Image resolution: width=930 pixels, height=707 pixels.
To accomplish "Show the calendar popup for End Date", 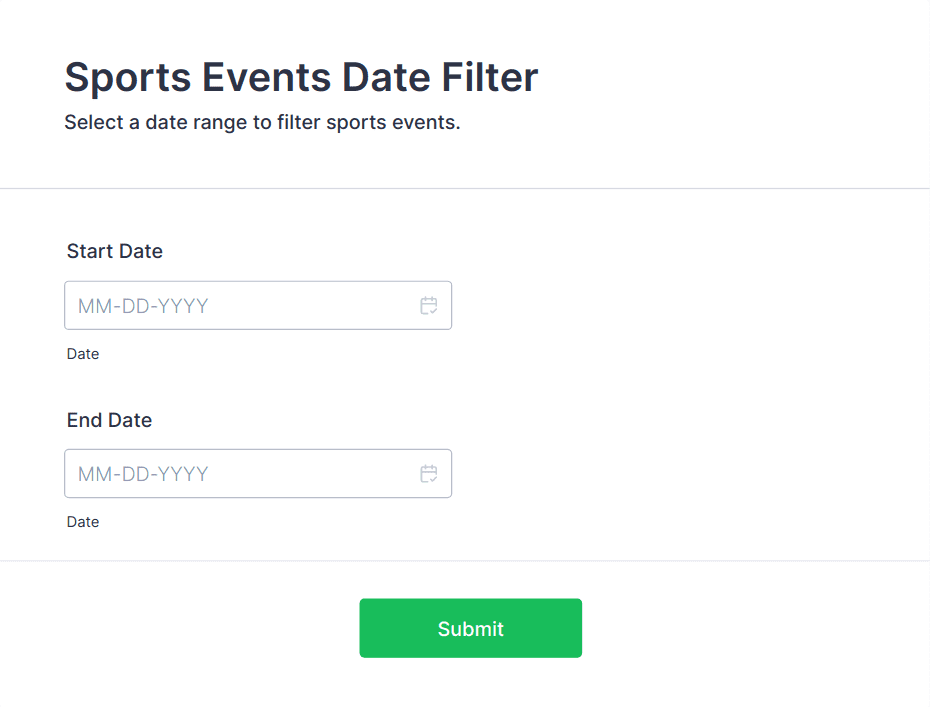I will point(429,474).
